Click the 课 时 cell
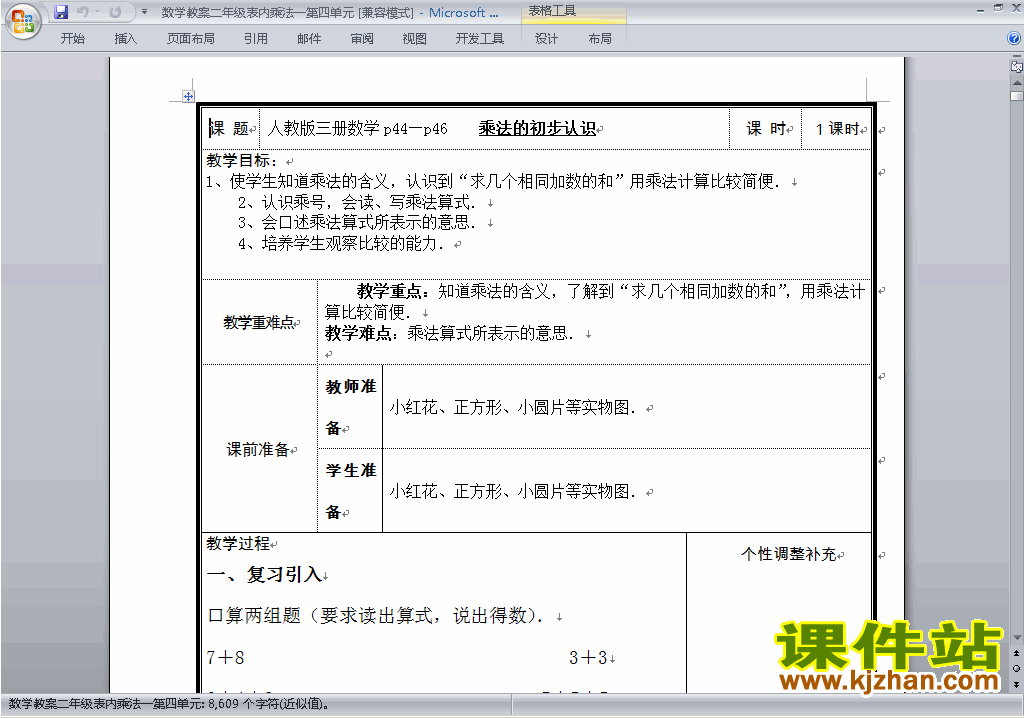This screenshot has height=718, width=1024. click(765, 128)
